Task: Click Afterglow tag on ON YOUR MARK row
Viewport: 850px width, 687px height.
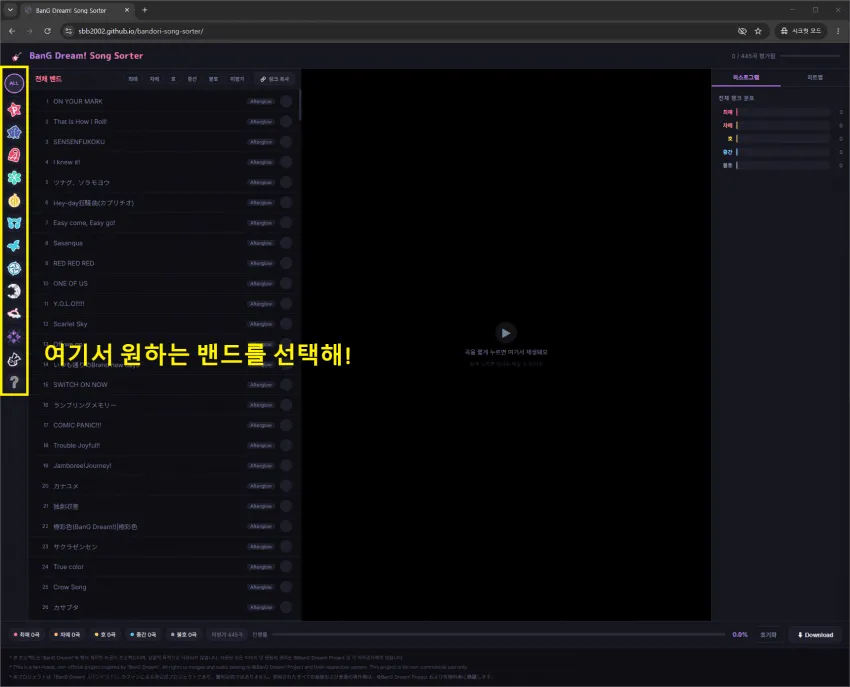Action: (261, 101)
